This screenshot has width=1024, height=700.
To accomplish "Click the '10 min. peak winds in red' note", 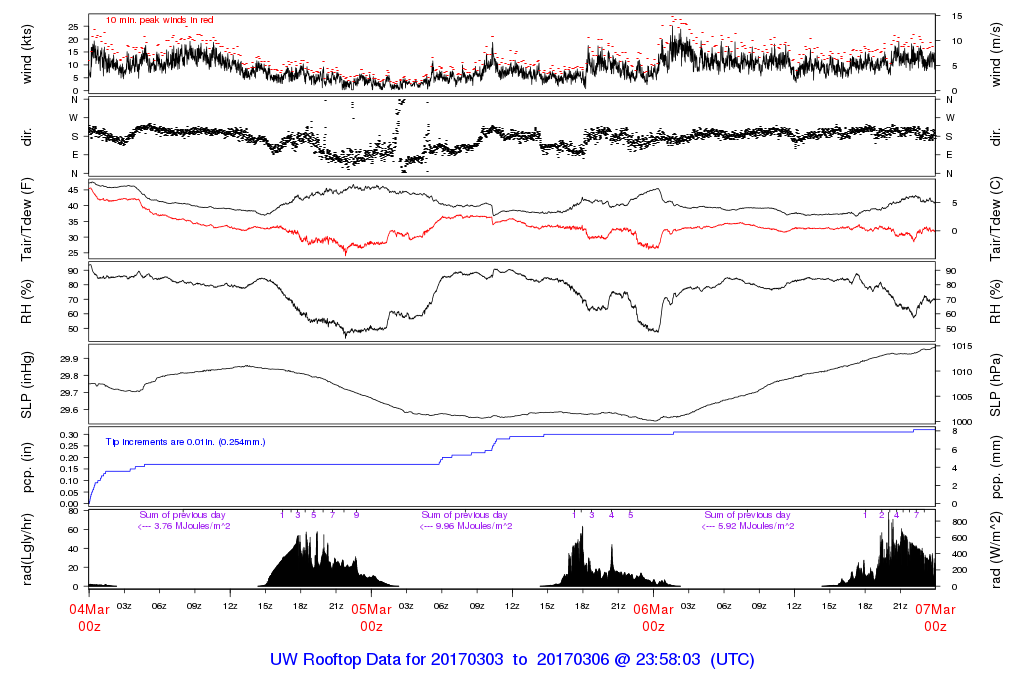I will pyautogui.click(x=160, y=20).
